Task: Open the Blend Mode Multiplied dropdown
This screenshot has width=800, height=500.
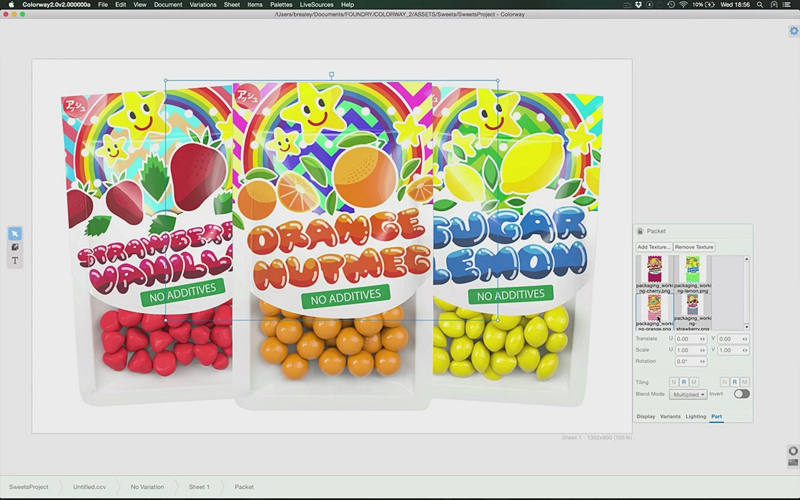Action: tap(687, 394)
